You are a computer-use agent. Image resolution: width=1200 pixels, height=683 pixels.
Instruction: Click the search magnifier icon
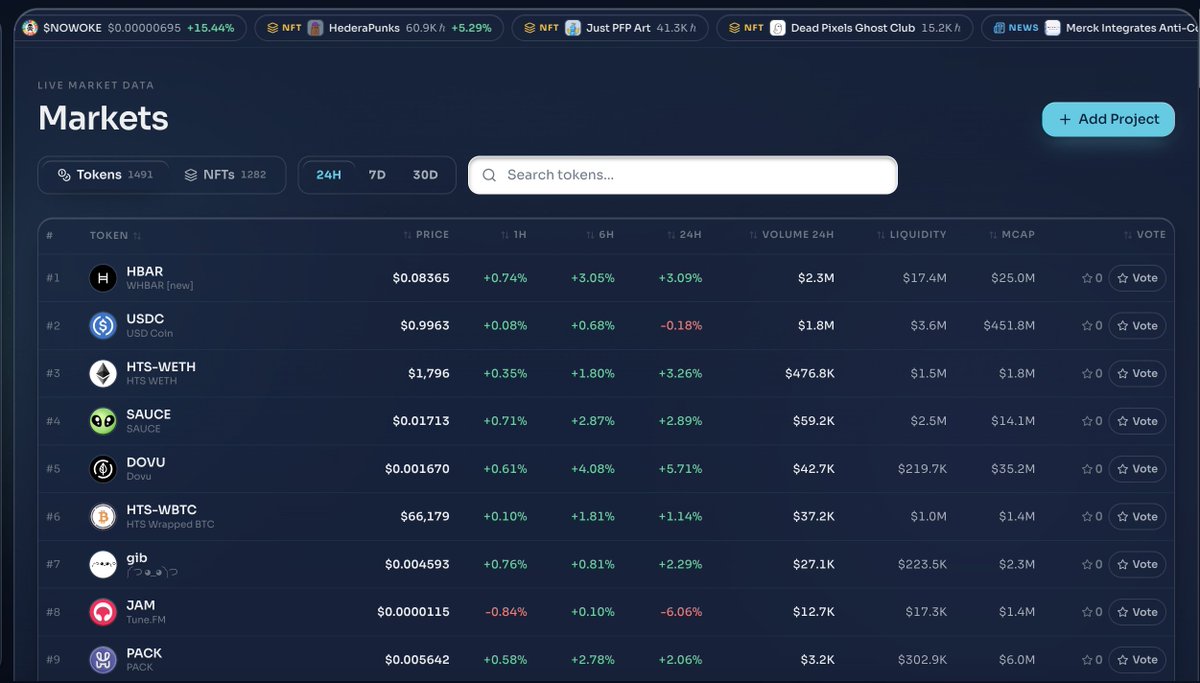(489, 175)
